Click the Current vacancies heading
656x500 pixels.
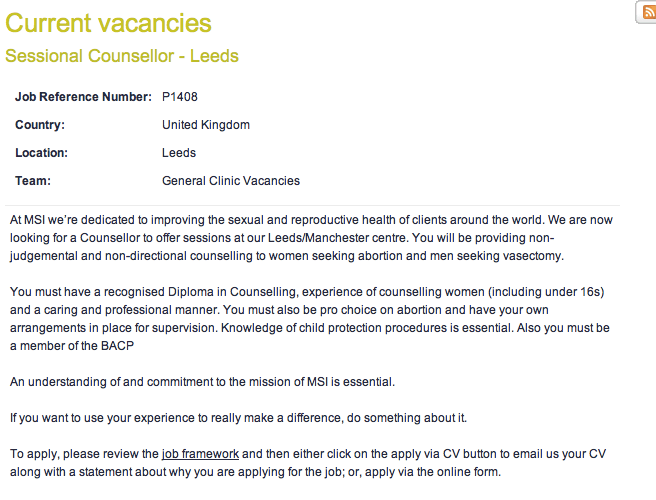108,22
